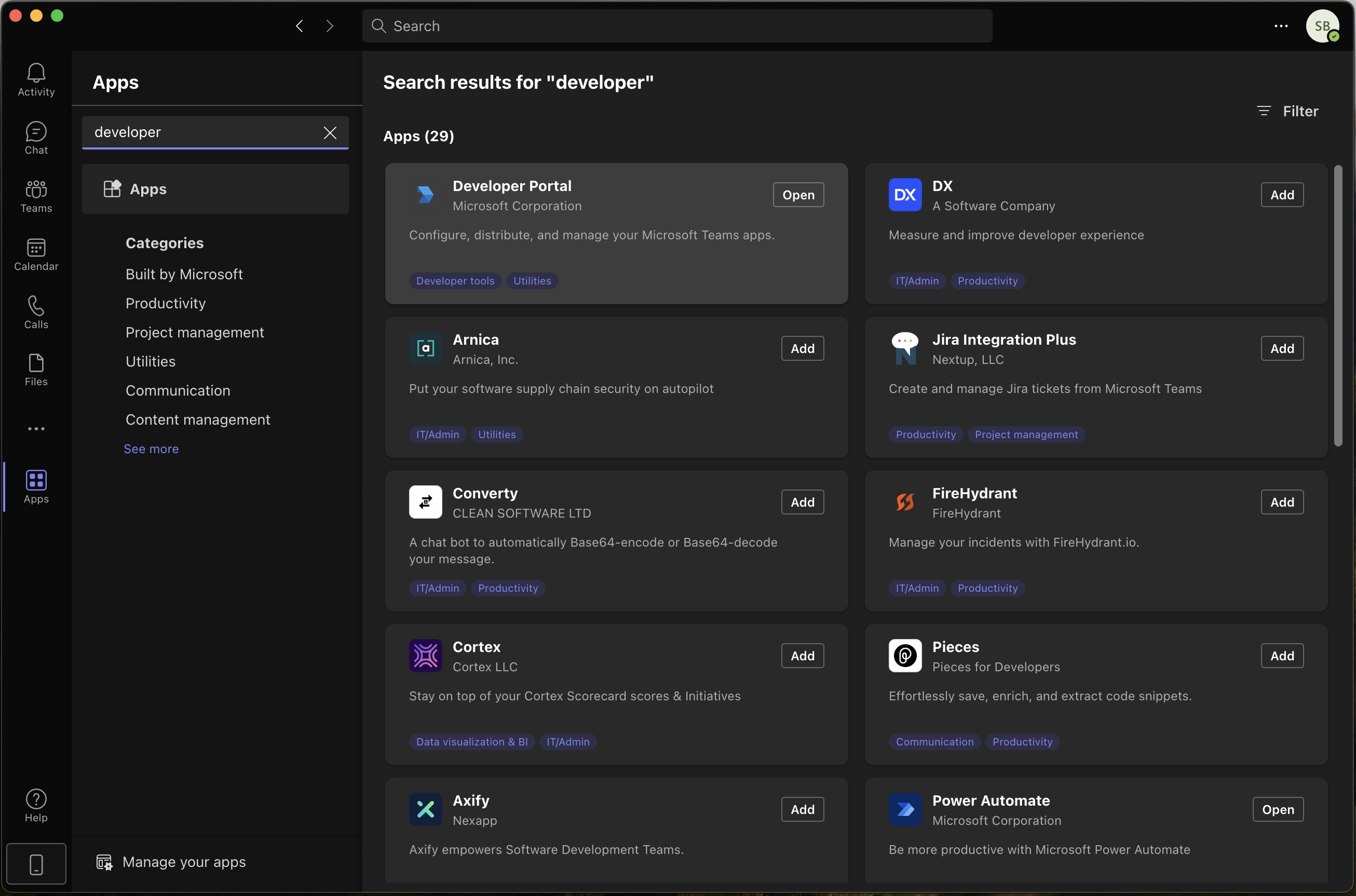Open the Calendar icon
Image resolution: width=1356 pixels, height=896 pixels.
tap(36, 254)
